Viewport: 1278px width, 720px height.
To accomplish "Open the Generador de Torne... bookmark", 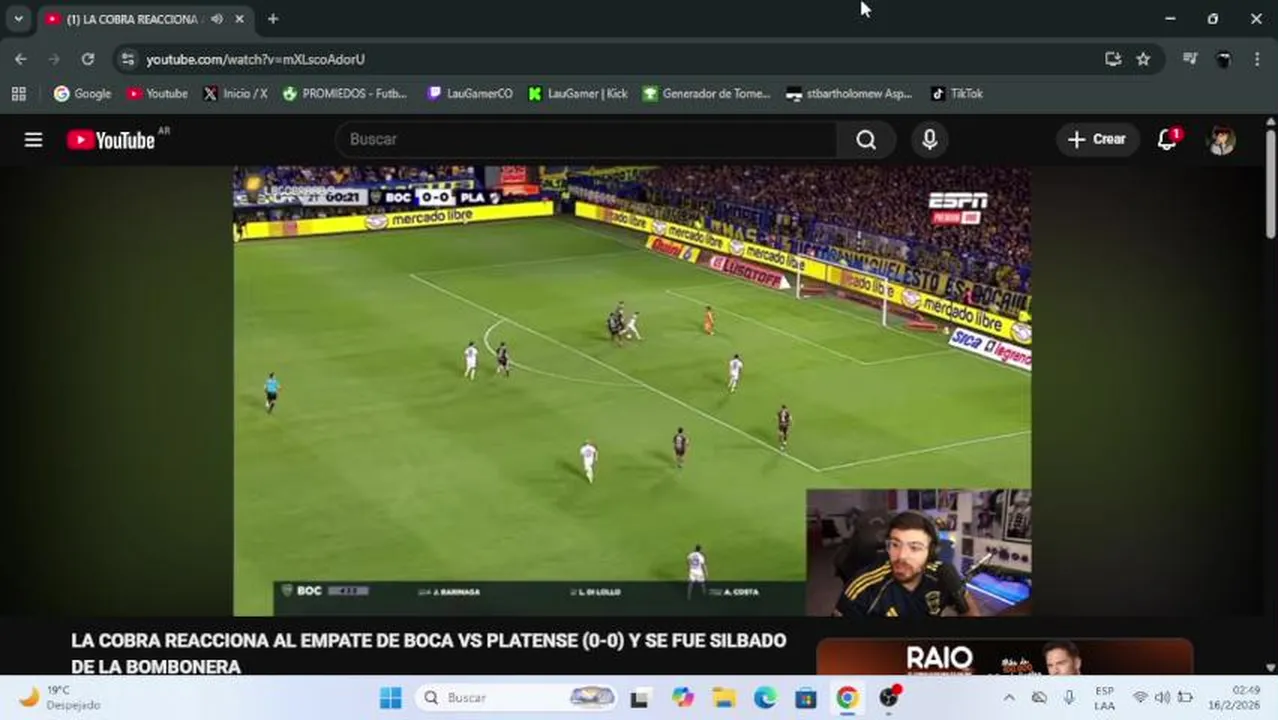I will coord(707,93).
